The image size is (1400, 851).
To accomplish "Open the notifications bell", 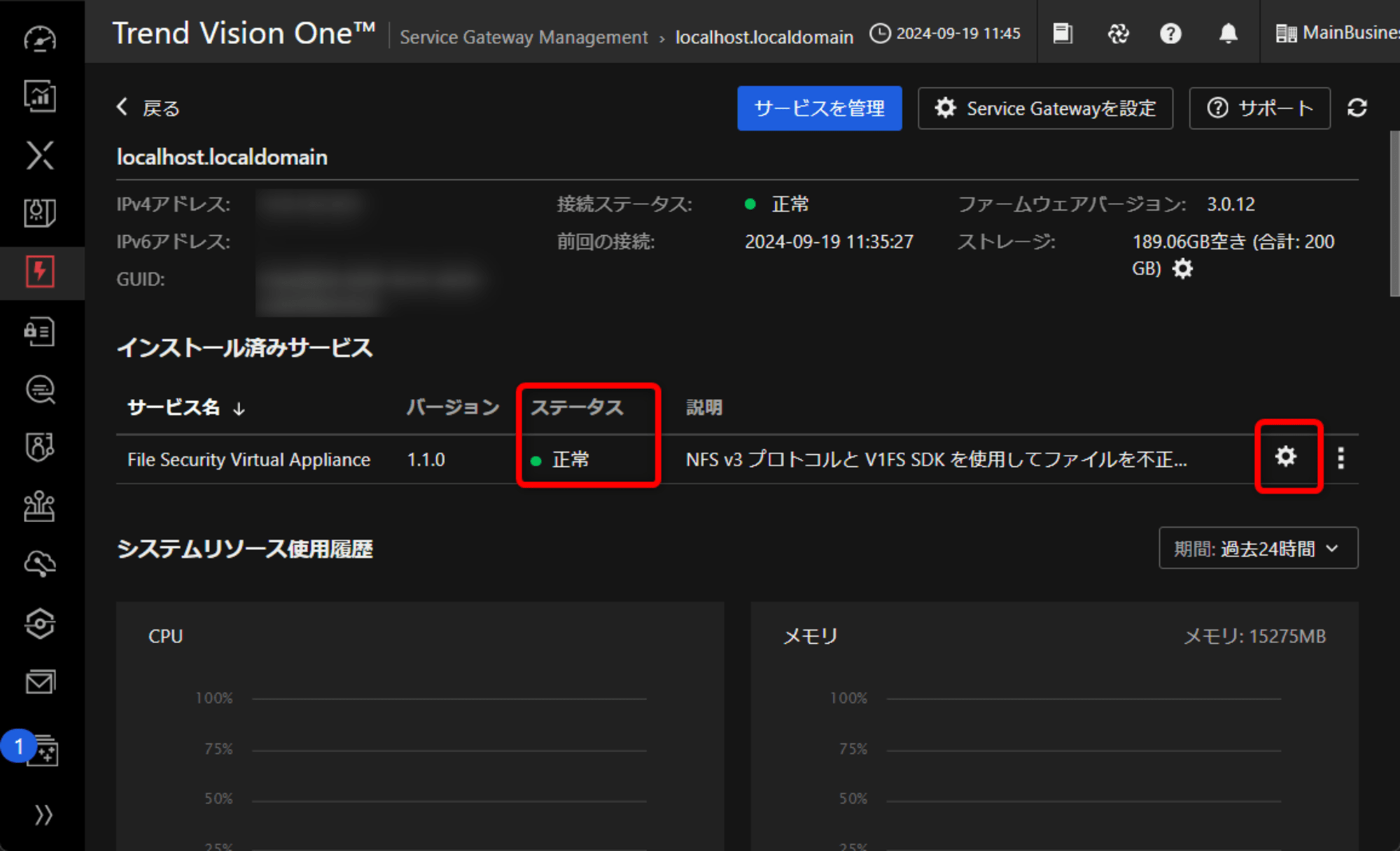I will click(x=1228, y=33).
